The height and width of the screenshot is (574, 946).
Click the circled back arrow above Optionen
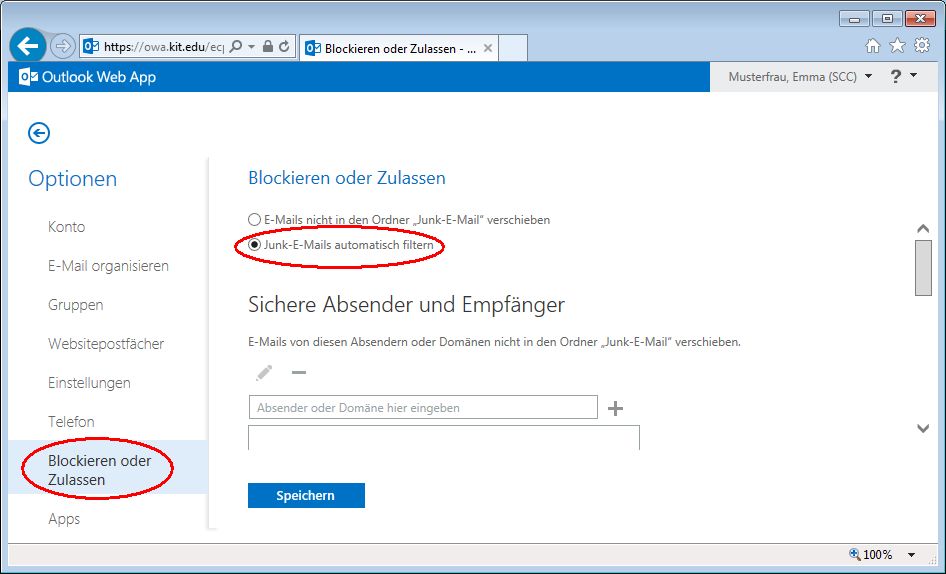click(x=39, y=133)
